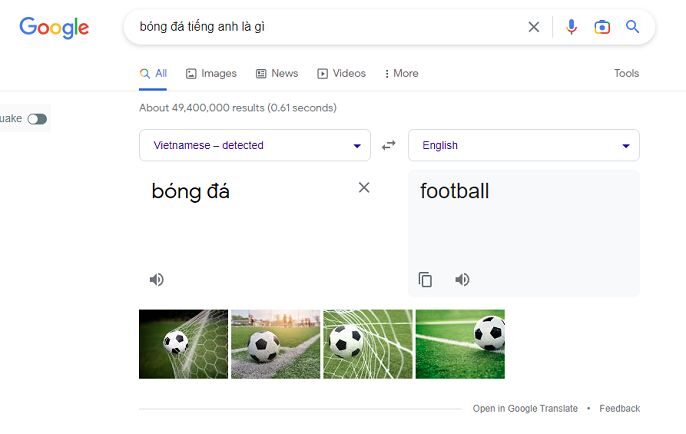Switch to the News tab
686x434 pixels.
tap(277, 73)
